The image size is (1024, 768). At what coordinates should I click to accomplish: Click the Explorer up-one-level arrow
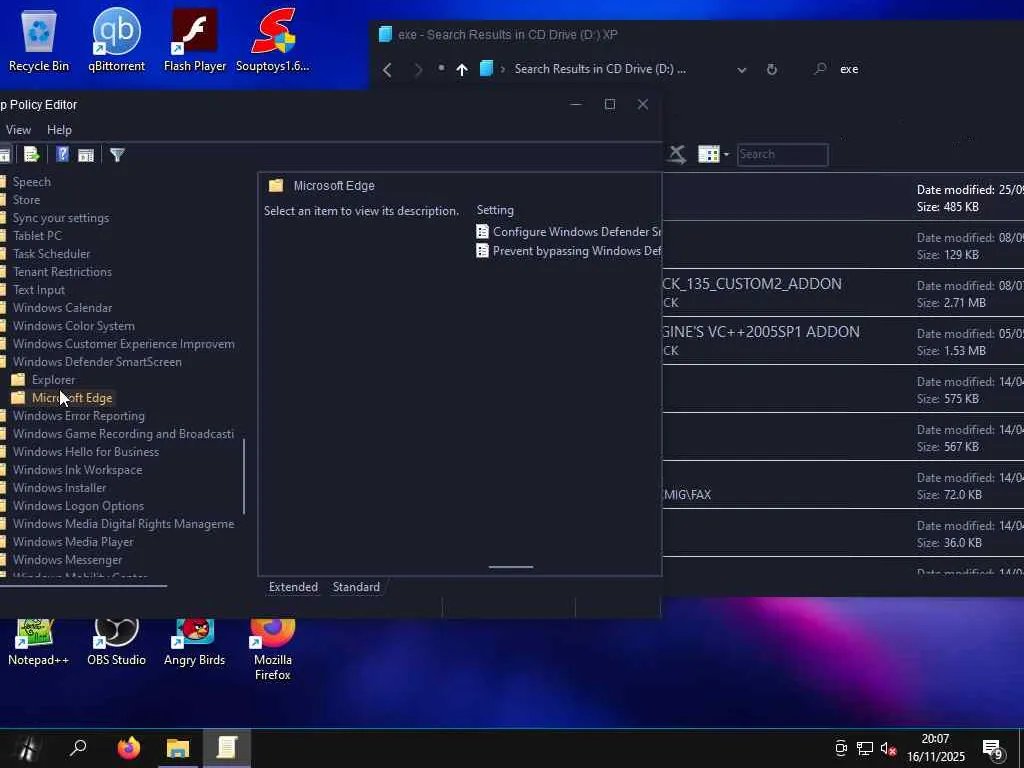462,69
